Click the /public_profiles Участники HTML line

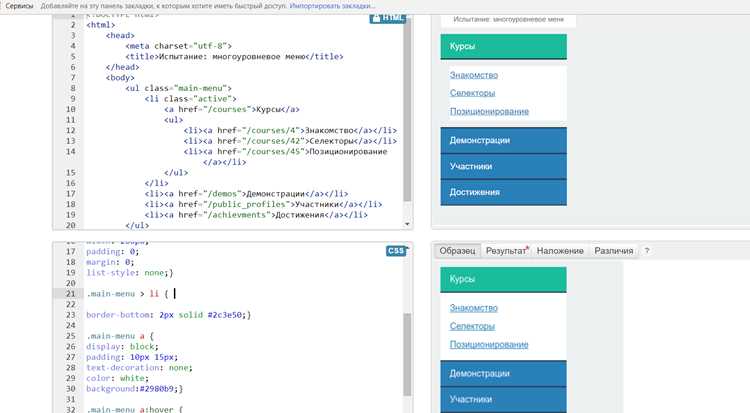point(263,204)
